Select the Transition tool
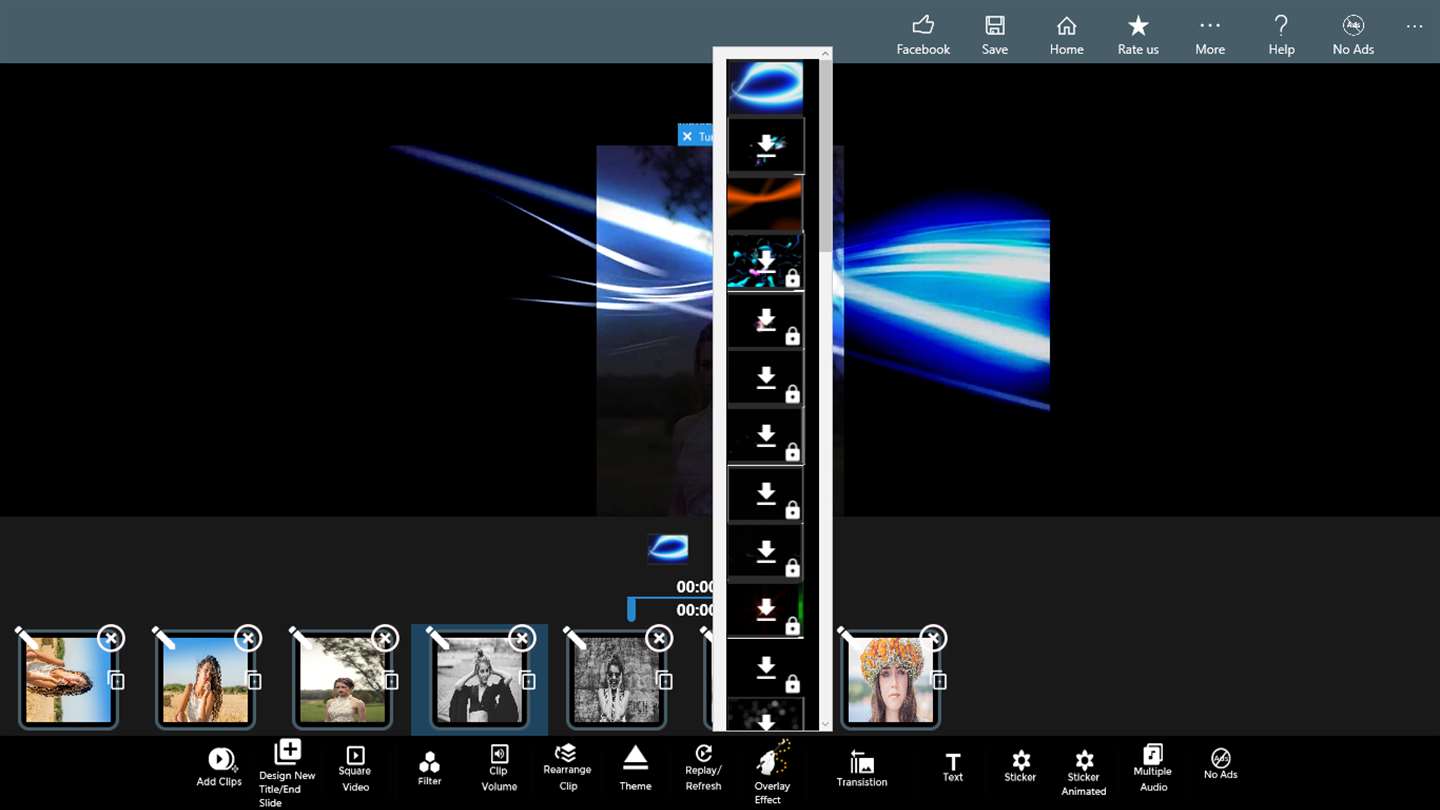The height and width of the screenshot is (810, 1440). [x=862, y=768]
